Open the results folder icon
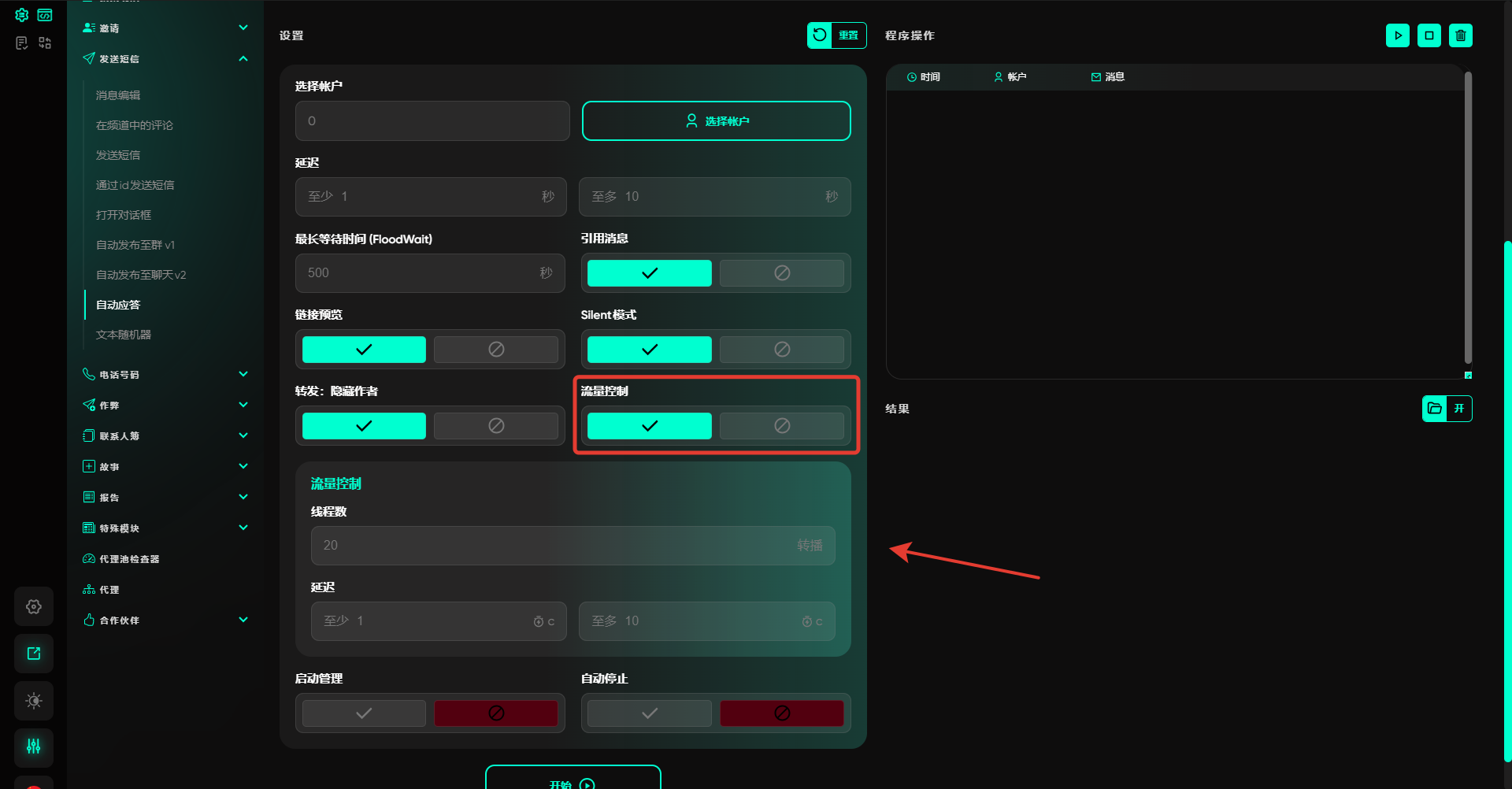The height and width of the screenshot is (789, 1512). (1435, 409)
